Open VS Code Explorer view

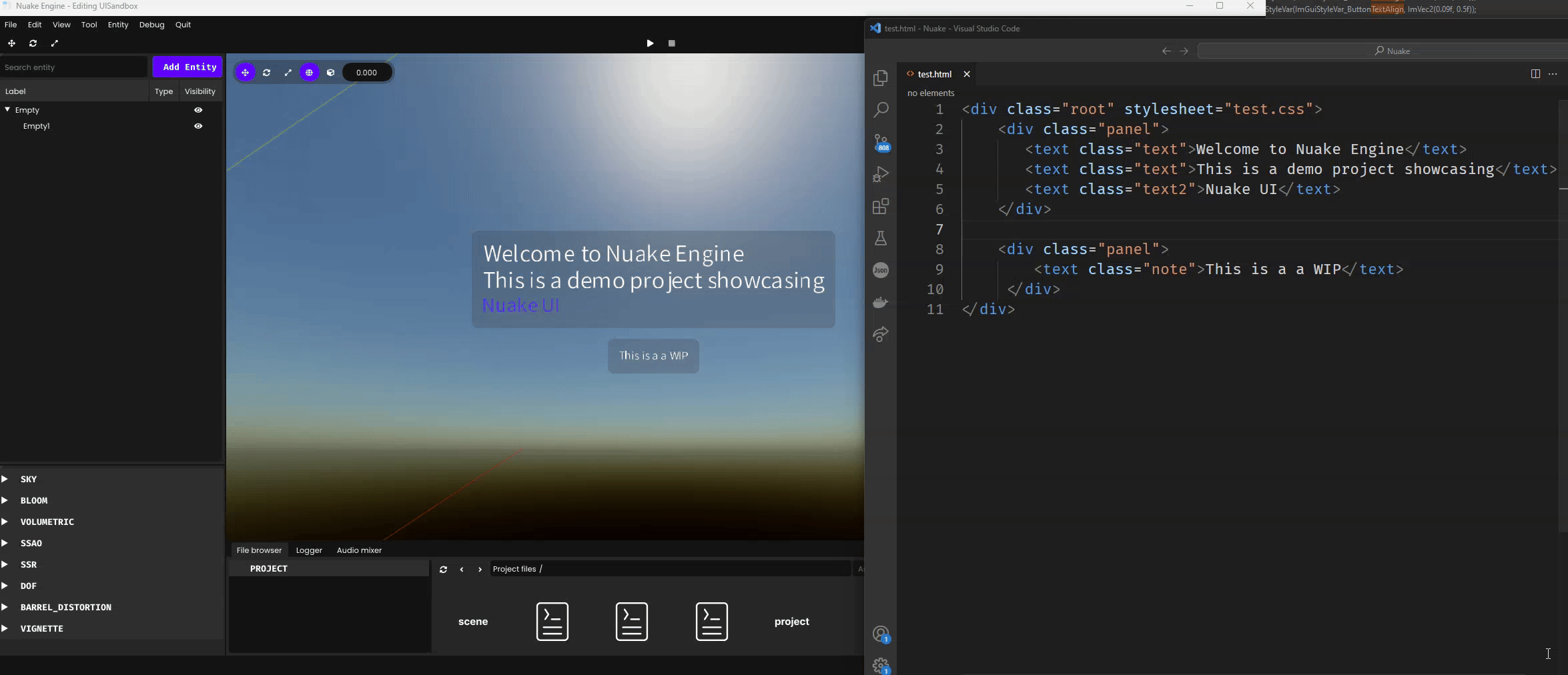click(881, 78)
